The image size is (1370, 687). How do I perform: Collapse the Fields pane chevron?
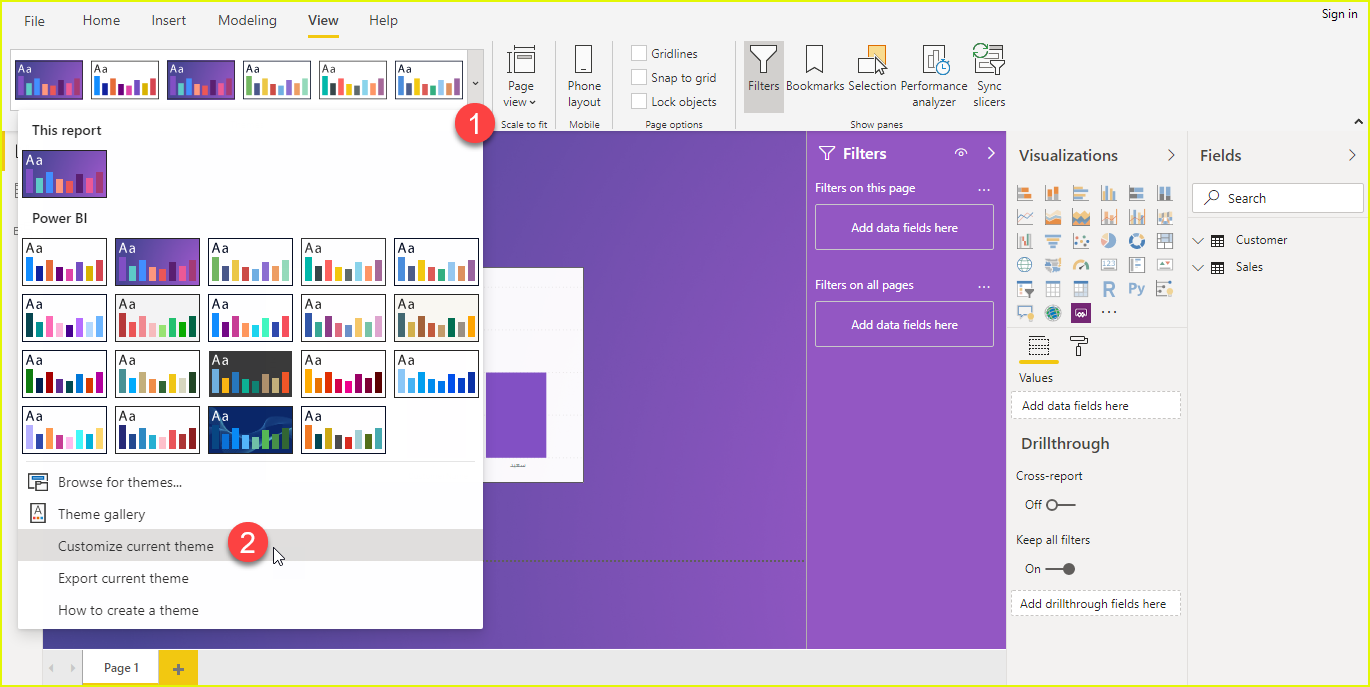(x=1352, y=155)
